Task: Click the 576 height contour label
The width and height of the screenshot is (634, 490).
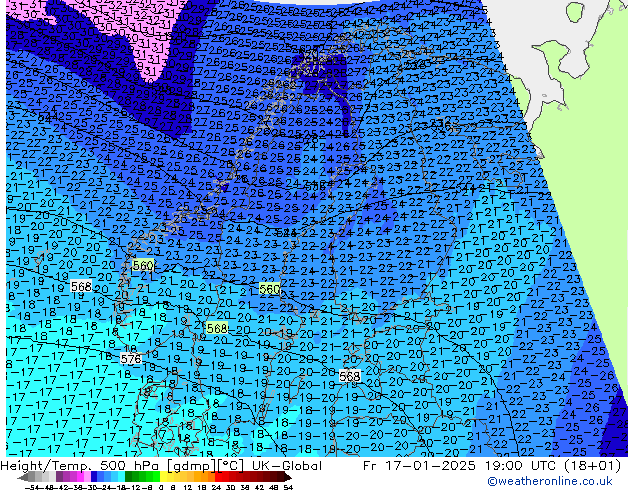Action: pyautogui.click(x=131, y=359)
